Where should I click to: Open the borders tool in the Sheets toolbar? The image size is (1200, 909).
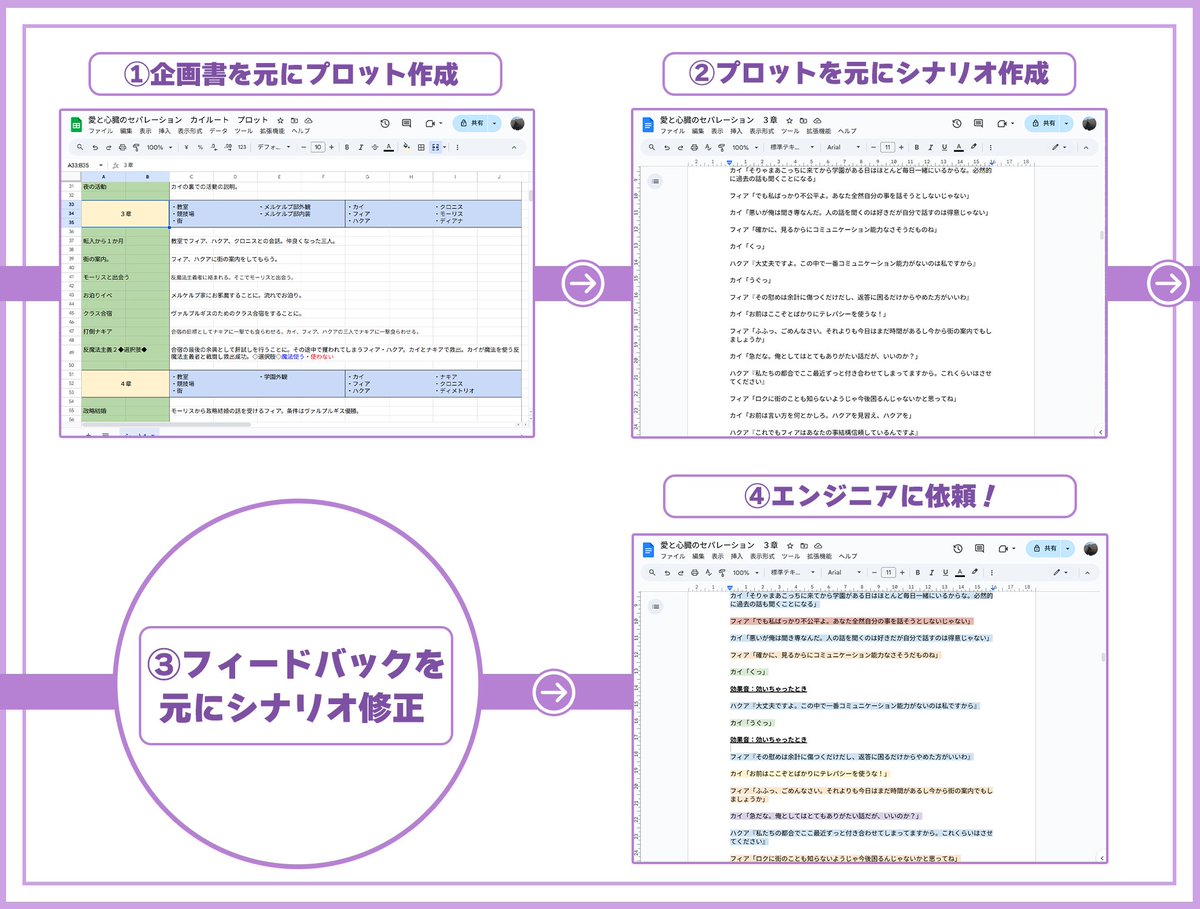point(420,146)
